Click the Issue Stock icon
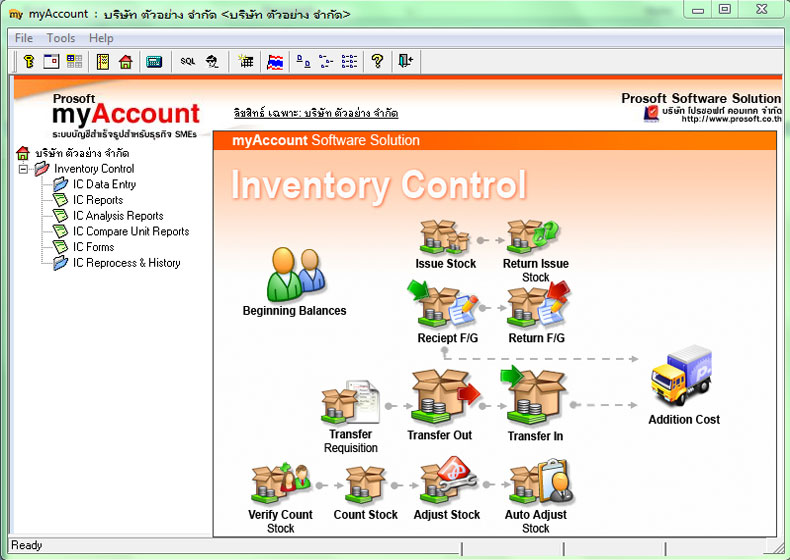Viewport: 790px width, 560px height. click(445, 236)
